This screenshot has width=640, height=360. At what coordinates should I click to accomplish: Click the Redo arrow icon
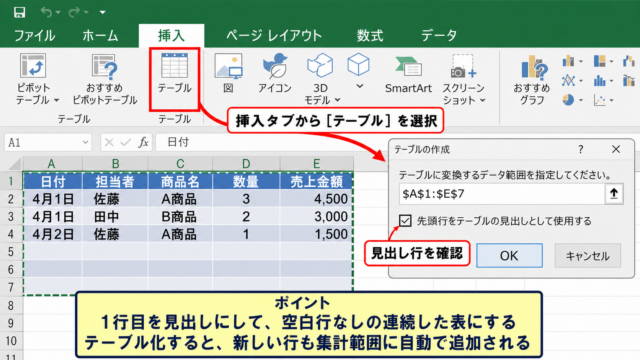(74, 12)
